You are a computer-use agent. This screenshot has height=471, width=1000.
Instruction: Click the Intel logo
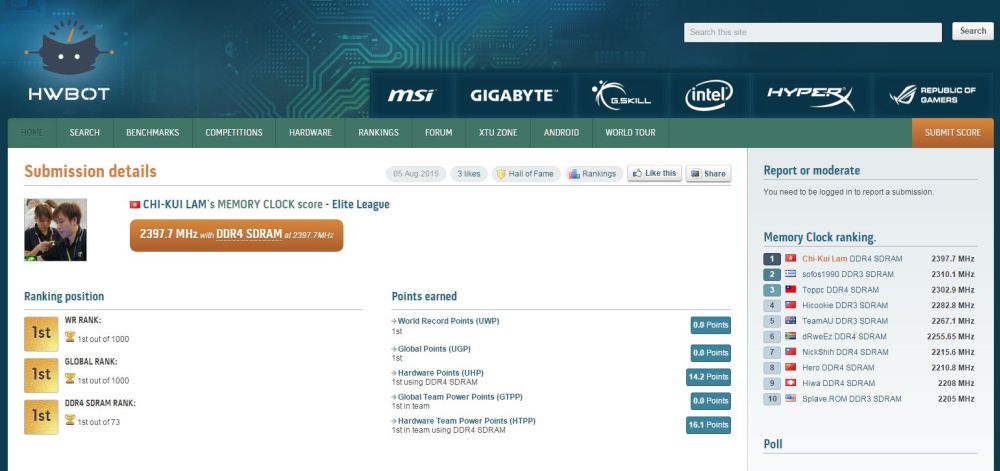[x=708, y=95]
